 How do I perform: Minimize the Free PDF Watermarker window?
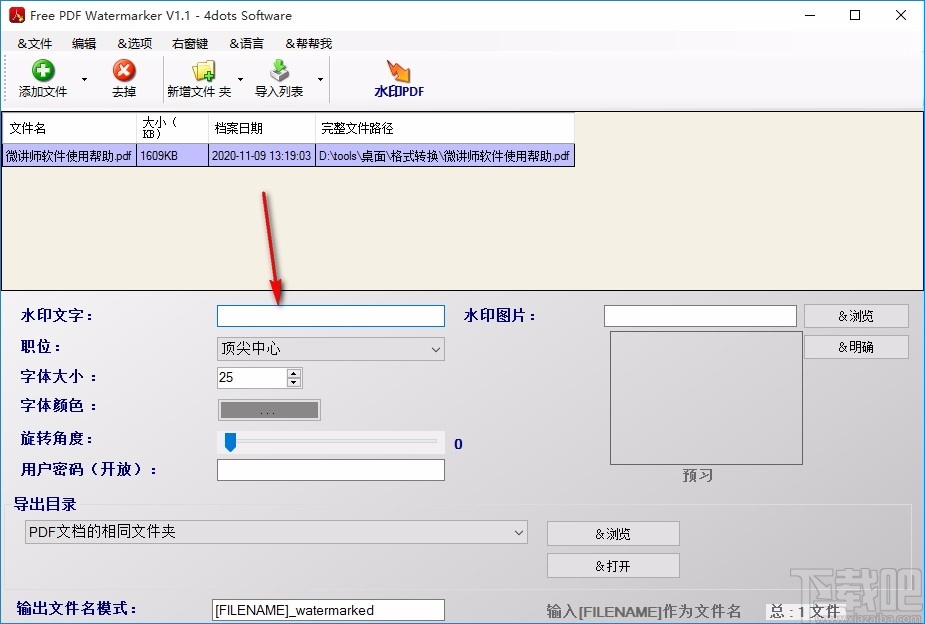tap(810, 15)
